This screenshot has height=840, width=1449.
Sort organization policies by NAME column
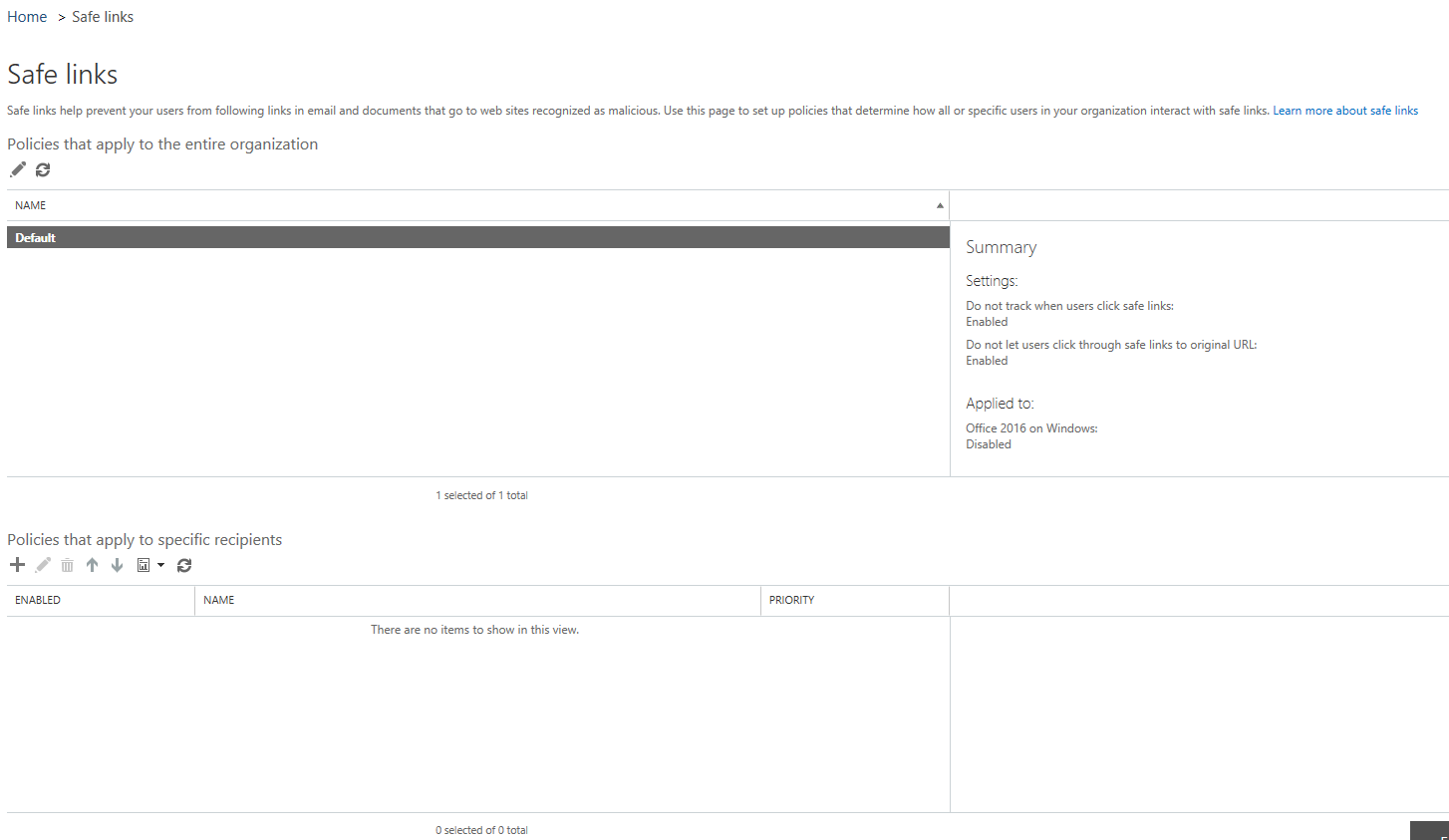click(x=477, y=205)
